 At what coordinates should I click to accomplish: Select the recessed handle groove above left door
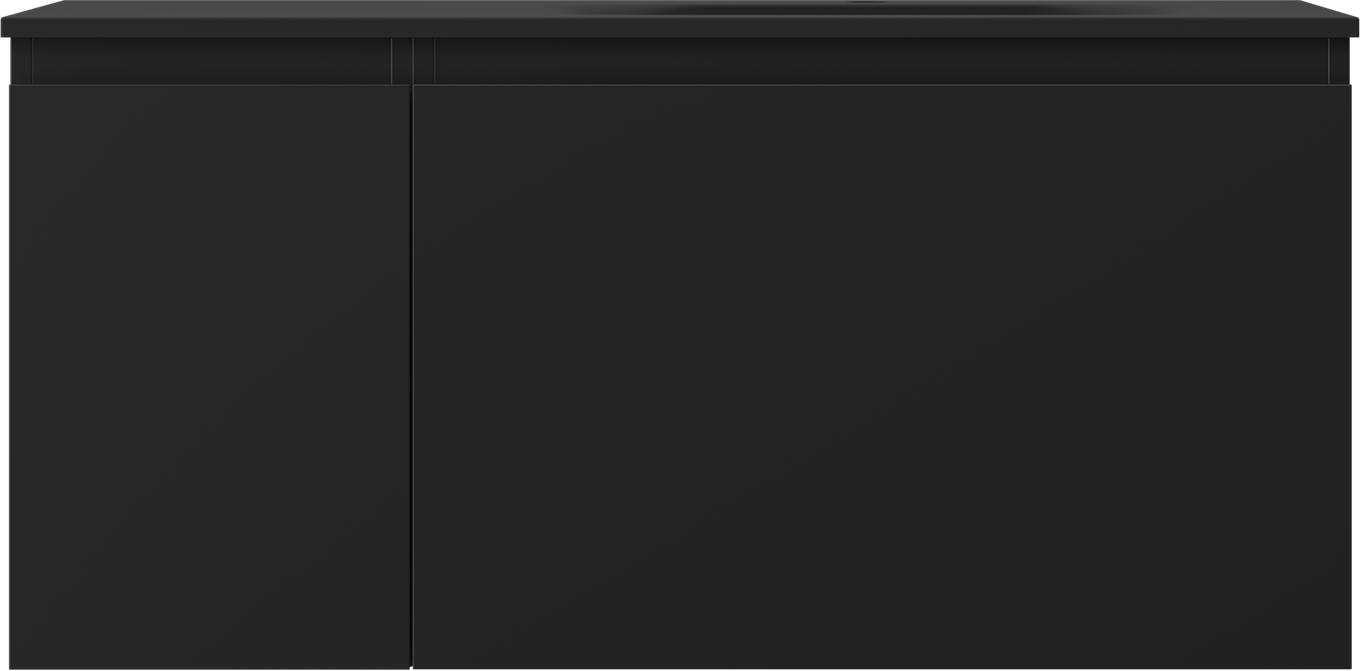[x=211, y=61]
